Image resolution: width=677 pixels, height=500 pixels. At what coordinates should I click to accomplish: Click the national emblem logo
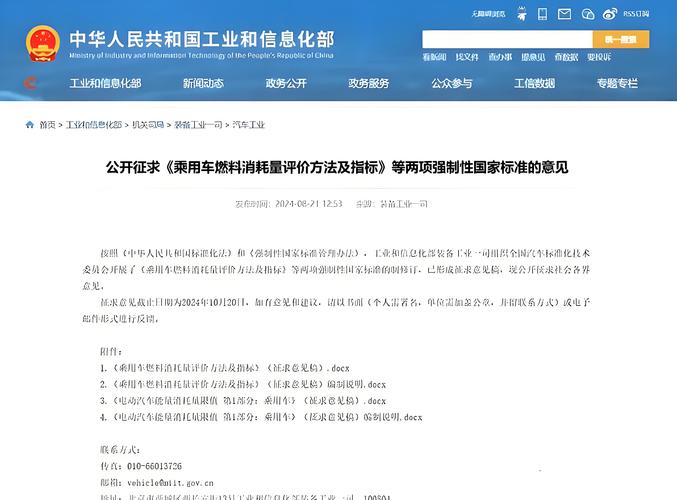click(43, 44)
